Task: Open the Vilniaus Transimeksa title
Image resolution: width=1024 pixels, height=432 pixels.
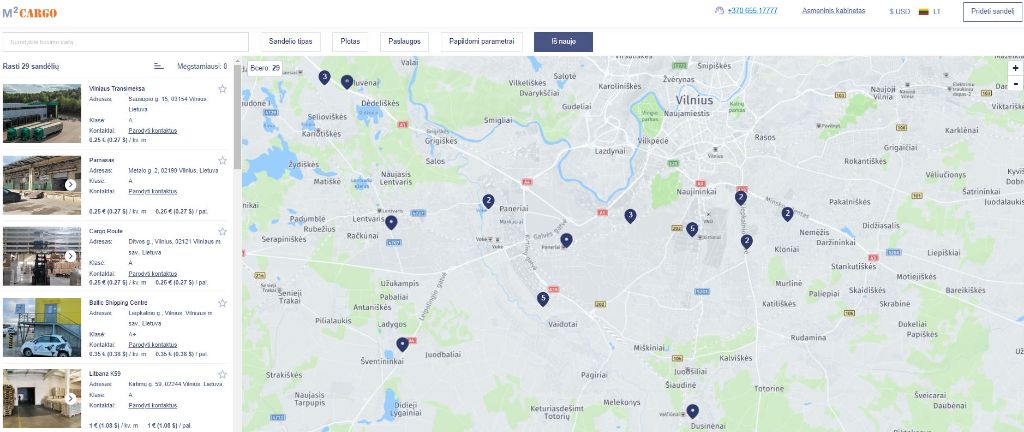Action: click(x=117, y=89)
